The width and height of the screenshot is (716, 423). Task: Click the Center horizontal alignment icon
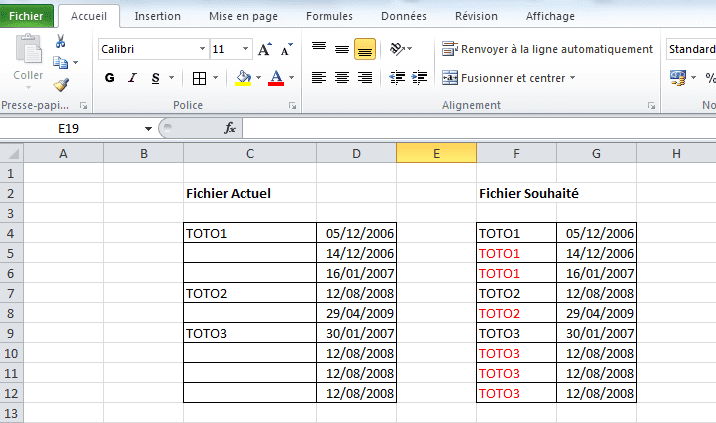tap(341, 78)
